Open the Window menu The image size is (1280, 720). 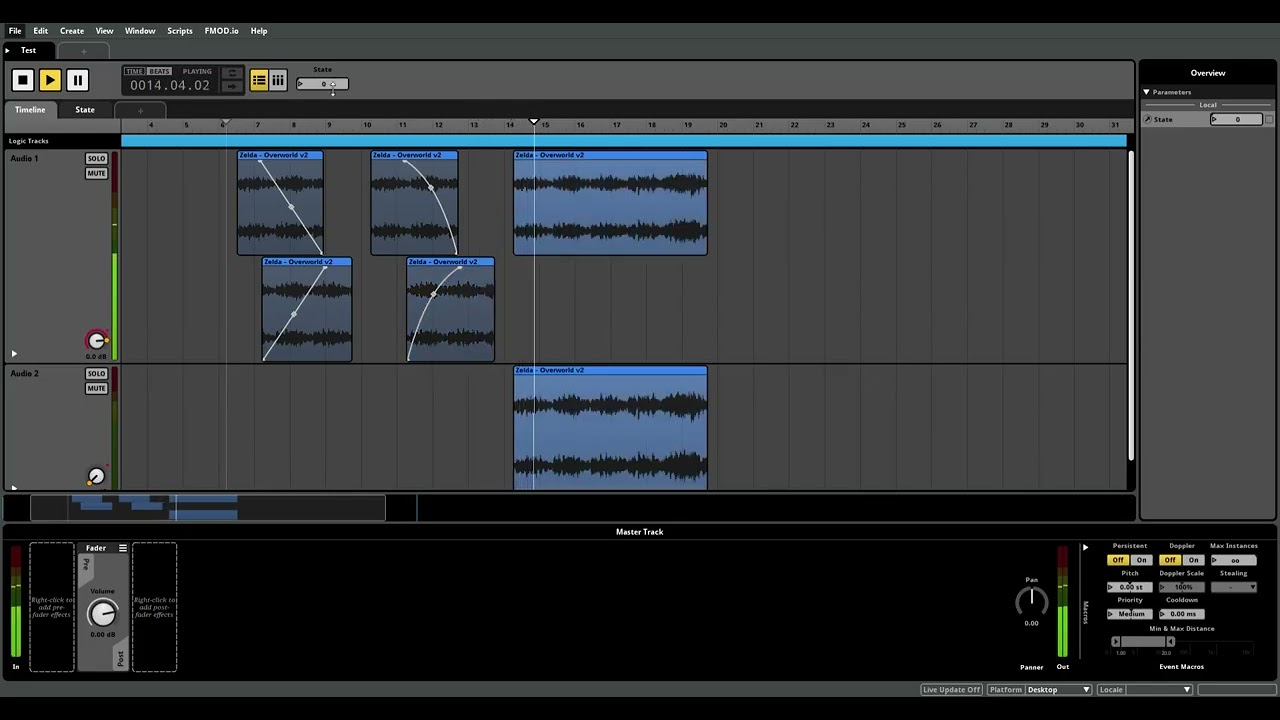140,31
